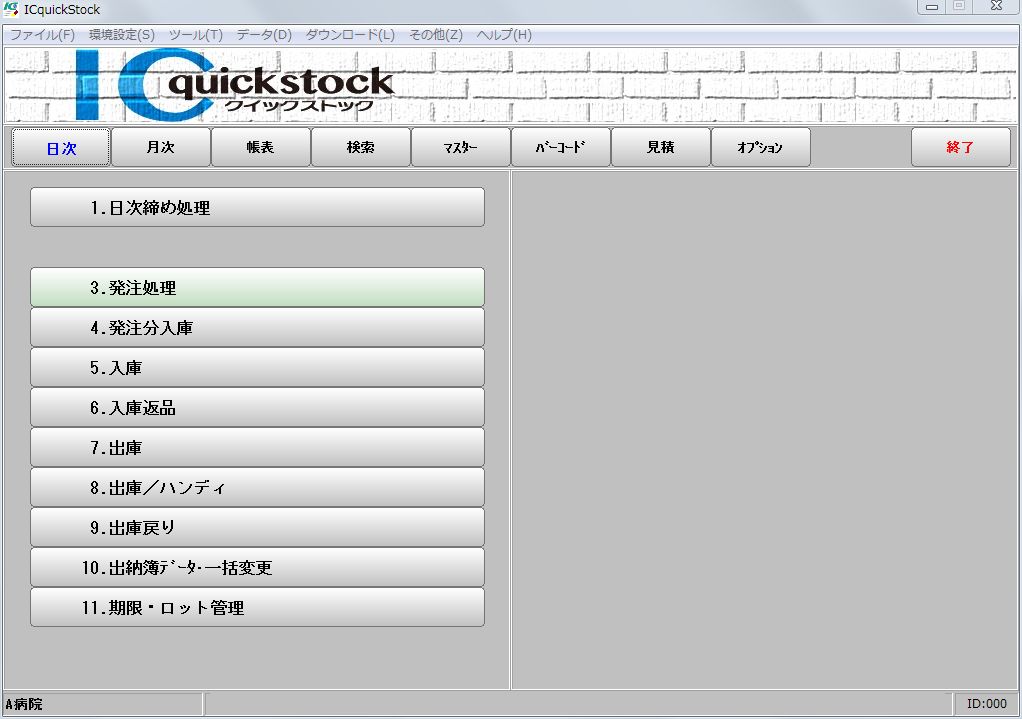Switch to the 帳表 tab
The height and width of the screenshot is (719, 1022).
(x=261, y=147)
